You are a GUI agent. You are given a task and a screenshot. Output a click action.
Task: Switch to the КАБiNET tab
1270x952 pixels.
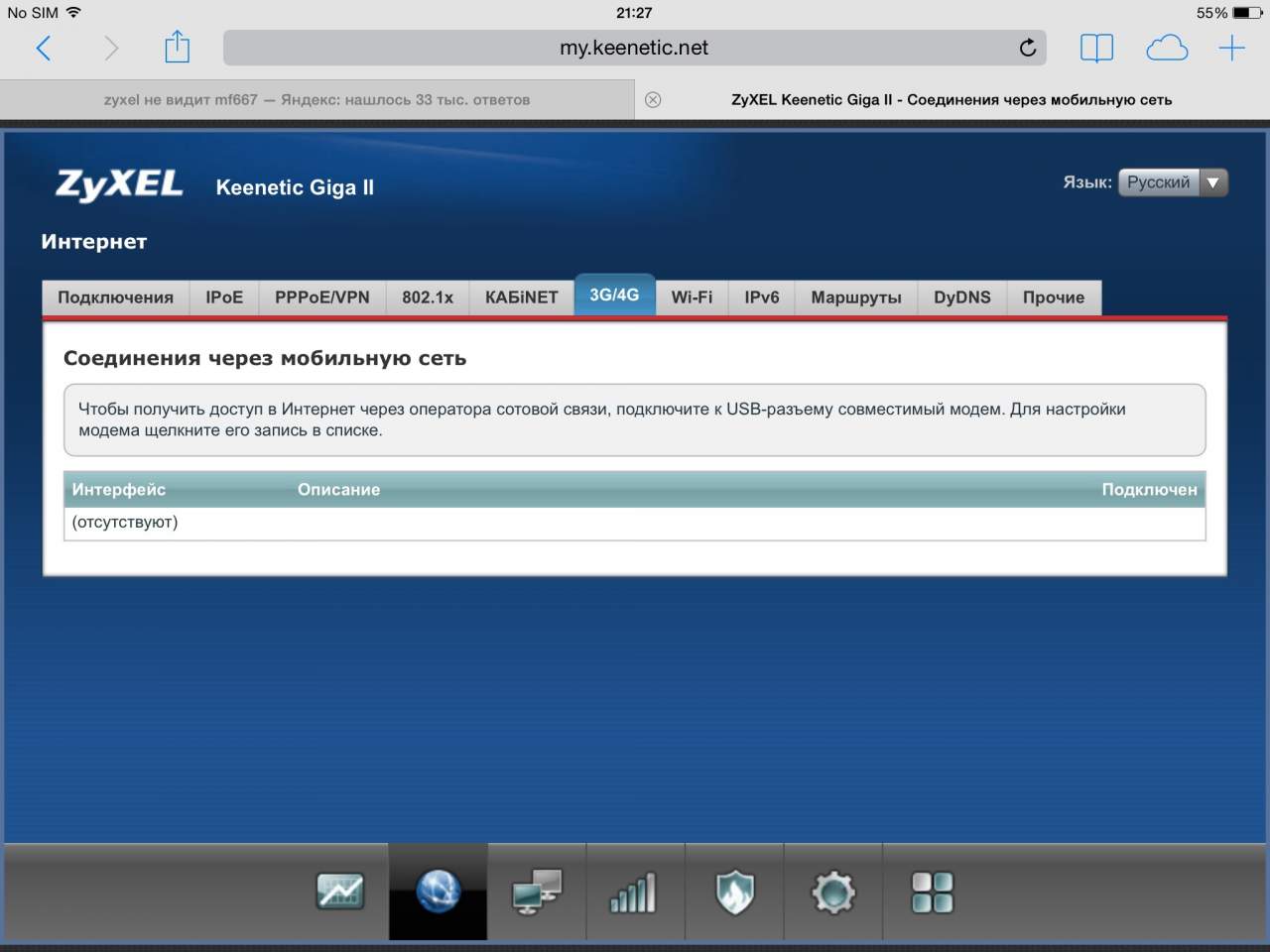click(x=522, y=297)
